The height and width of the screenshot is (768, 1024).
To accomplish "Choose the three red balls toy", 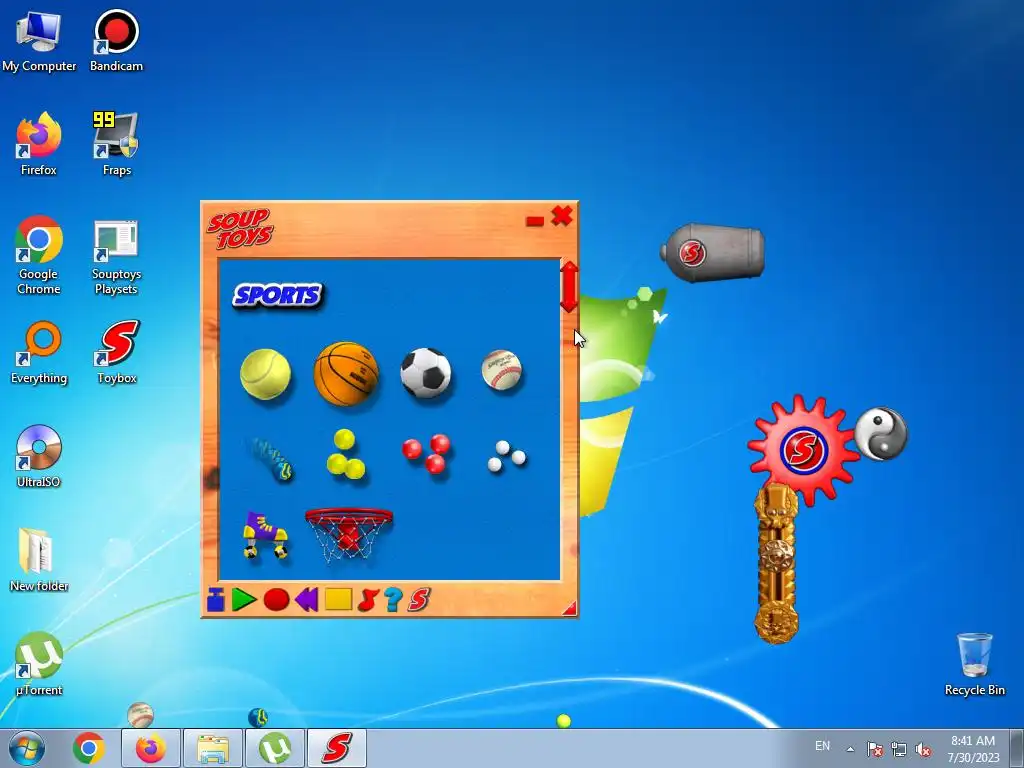I will [426, 453].
